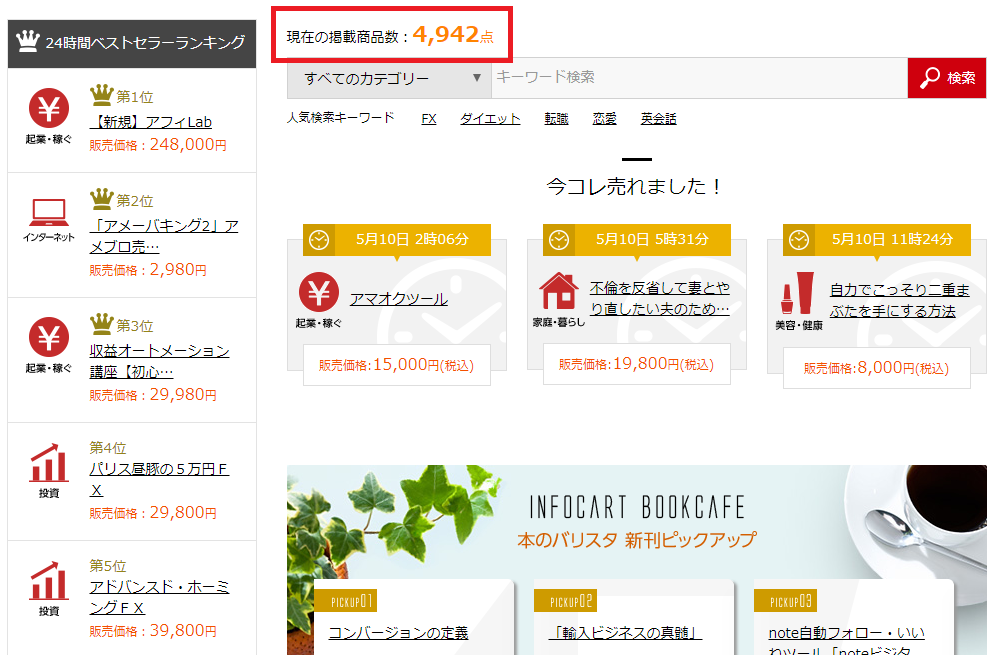Open アドバンスド・ホーミングＦＸ link
998x655 pixels.
coord(160,597)
